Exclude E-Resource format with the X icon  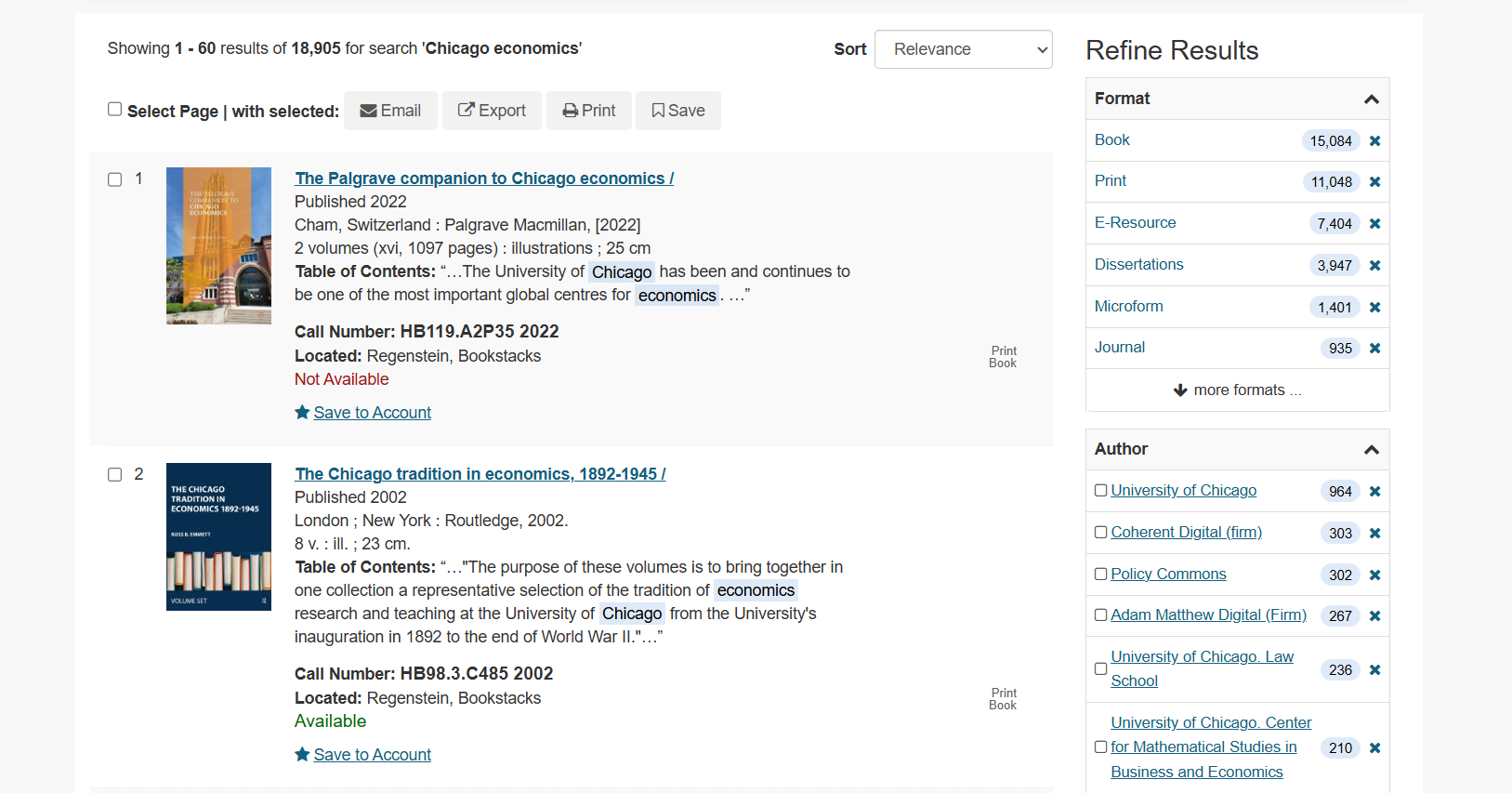tap(1374, 224)
